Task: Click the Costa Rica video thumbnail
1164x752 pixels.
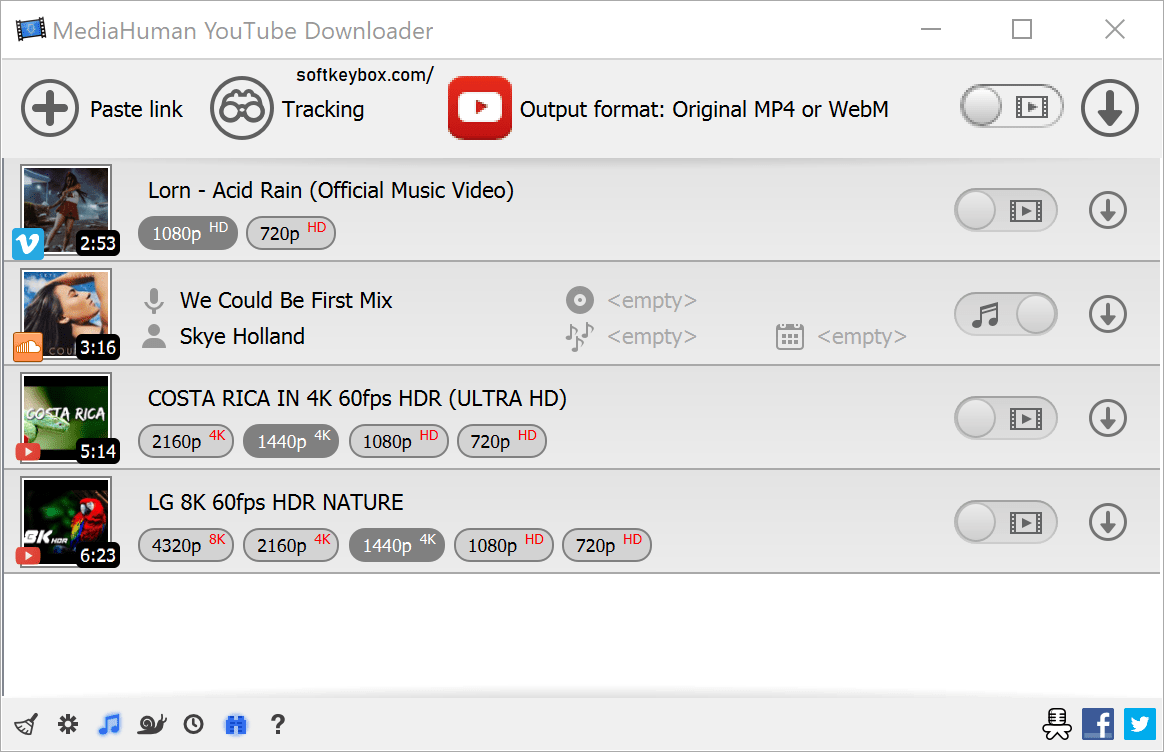Action: point(65,417)
